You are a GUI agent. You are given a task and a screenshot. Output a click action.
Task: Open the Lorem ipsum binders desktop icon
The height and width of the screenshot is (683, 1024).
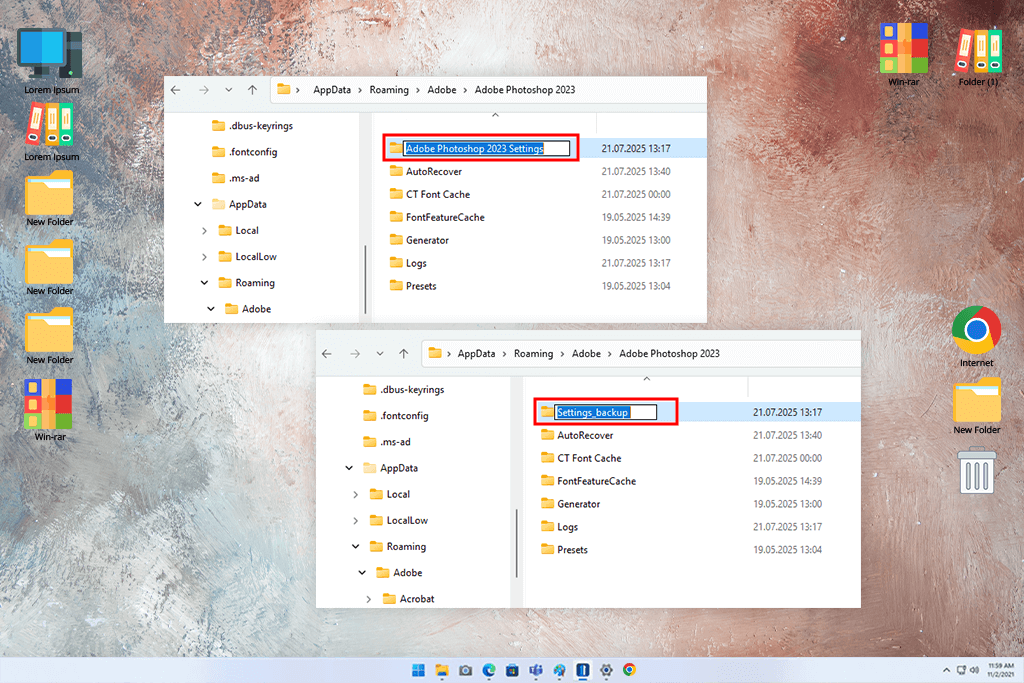click(x=50, y=131)
